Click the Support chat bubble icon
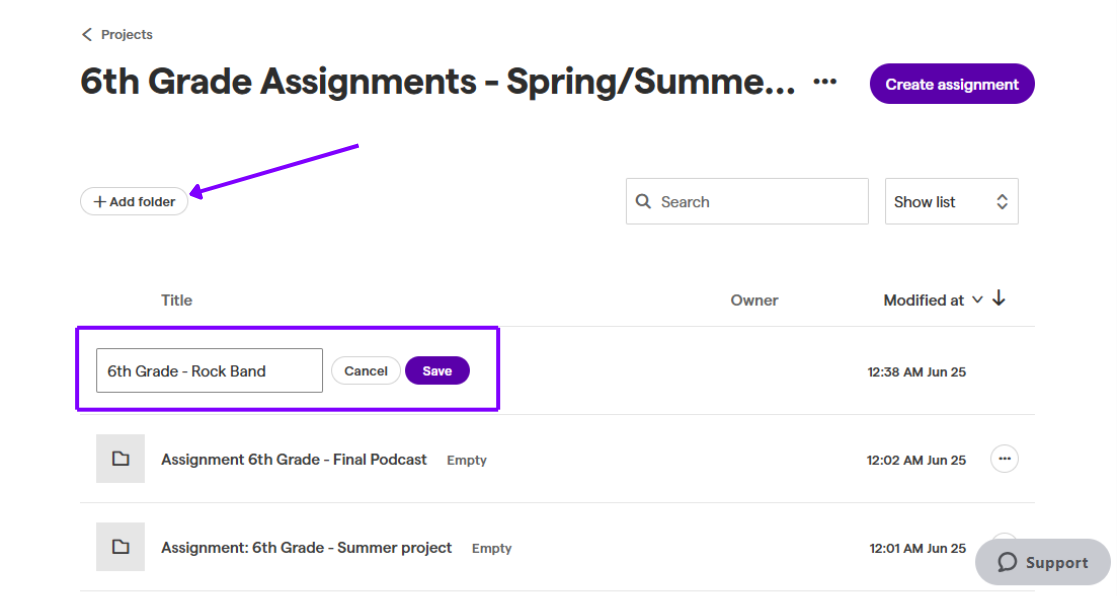 (1007, 563)
